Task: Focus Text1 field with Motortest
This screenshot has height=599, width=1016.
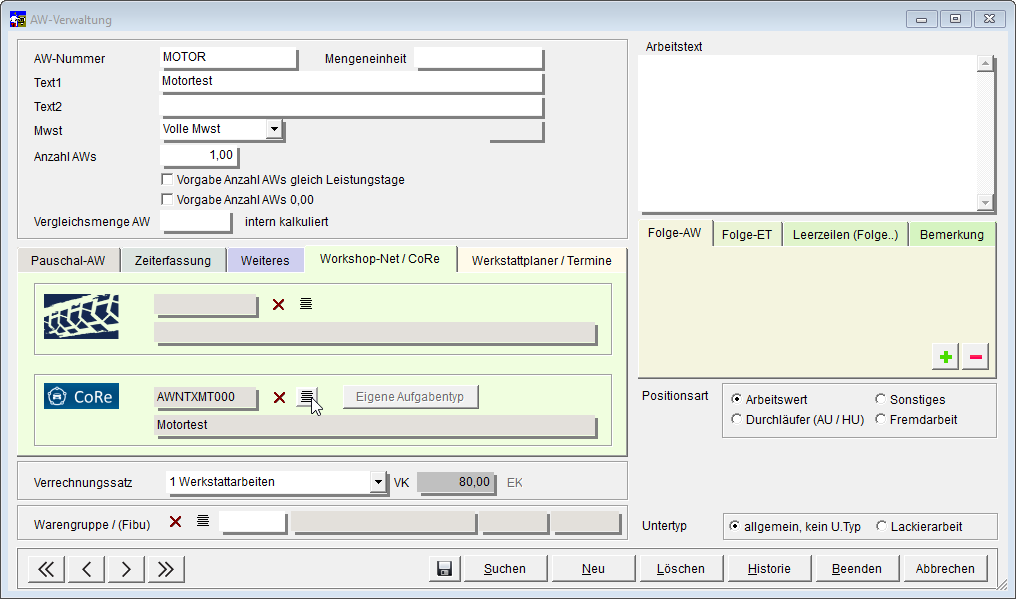Action: 351,82
